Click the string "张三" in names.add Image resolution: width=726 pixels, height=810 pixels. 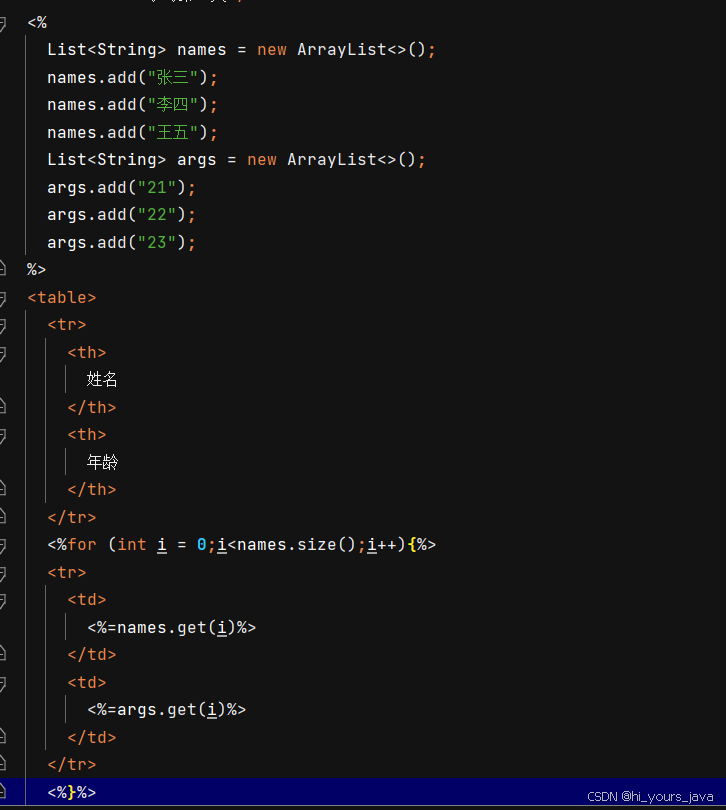pos(173,77)
